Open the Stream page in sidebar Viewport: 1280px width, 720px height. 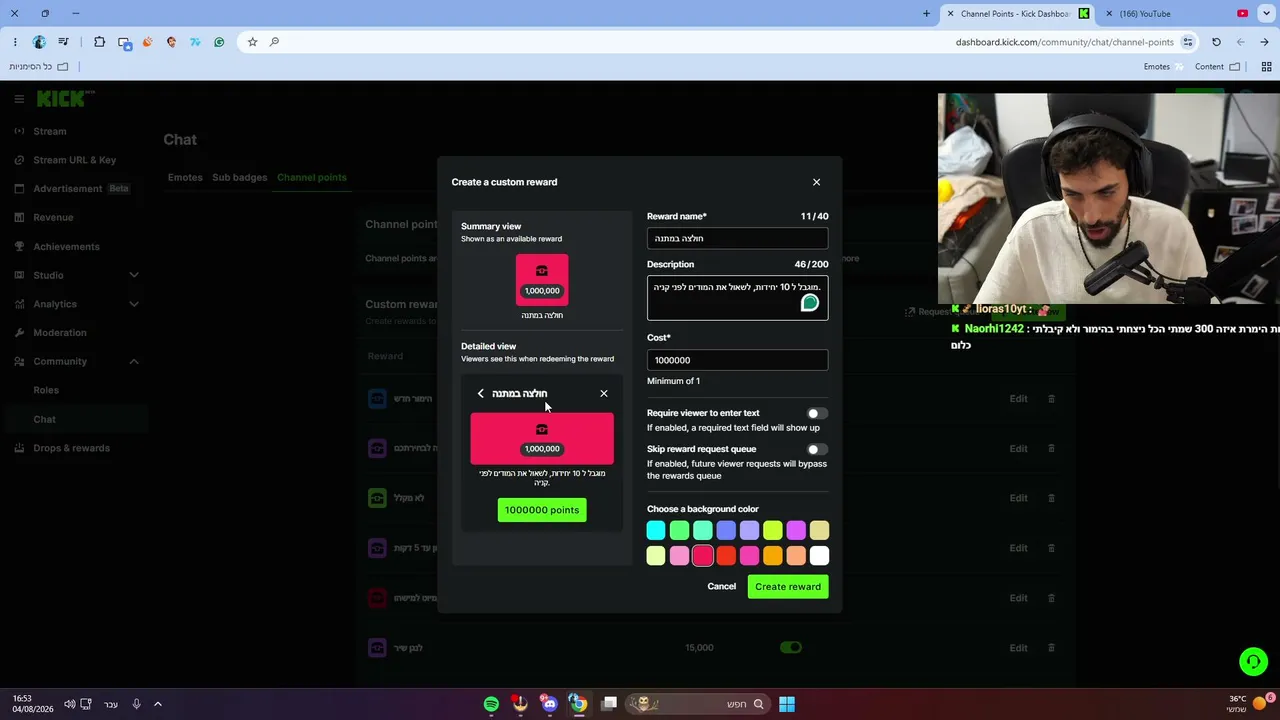coord(49,131)
